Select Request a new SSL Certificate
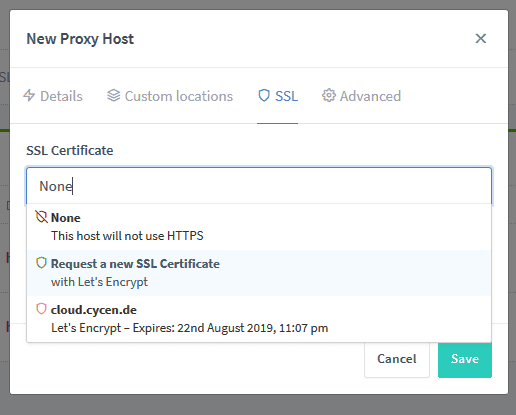 (259, 273)
